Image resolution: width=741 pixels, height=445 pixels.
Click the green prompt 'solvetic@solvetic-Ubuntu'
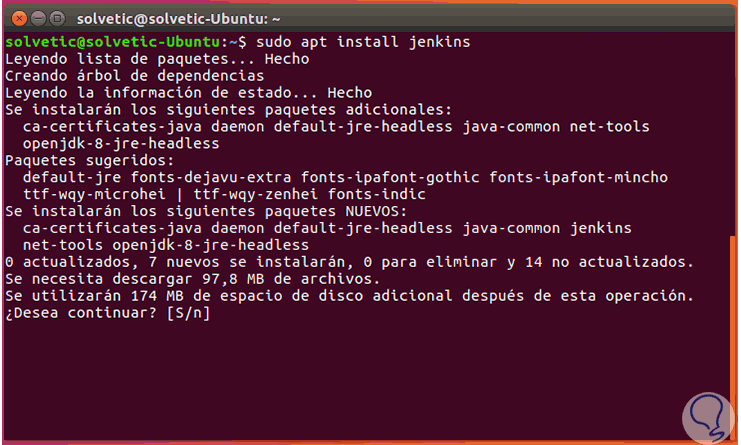(112, 42)
